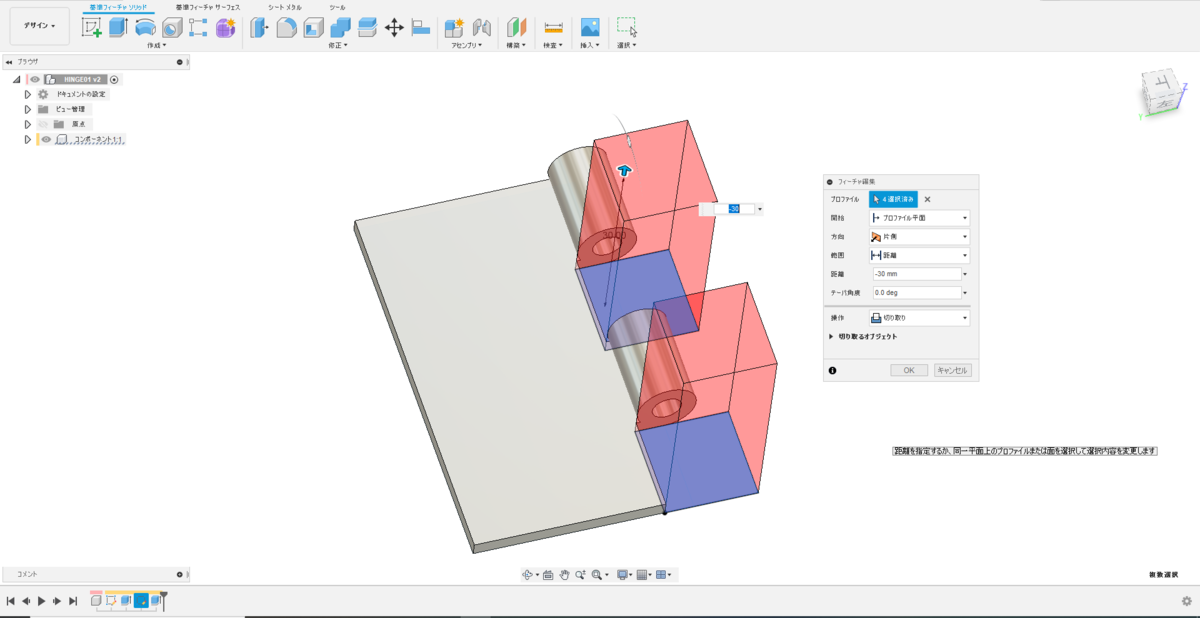Open the 修正 menu dropdown
The width and height of the screenshot is (1200, 618).
[x=338, y=45]
